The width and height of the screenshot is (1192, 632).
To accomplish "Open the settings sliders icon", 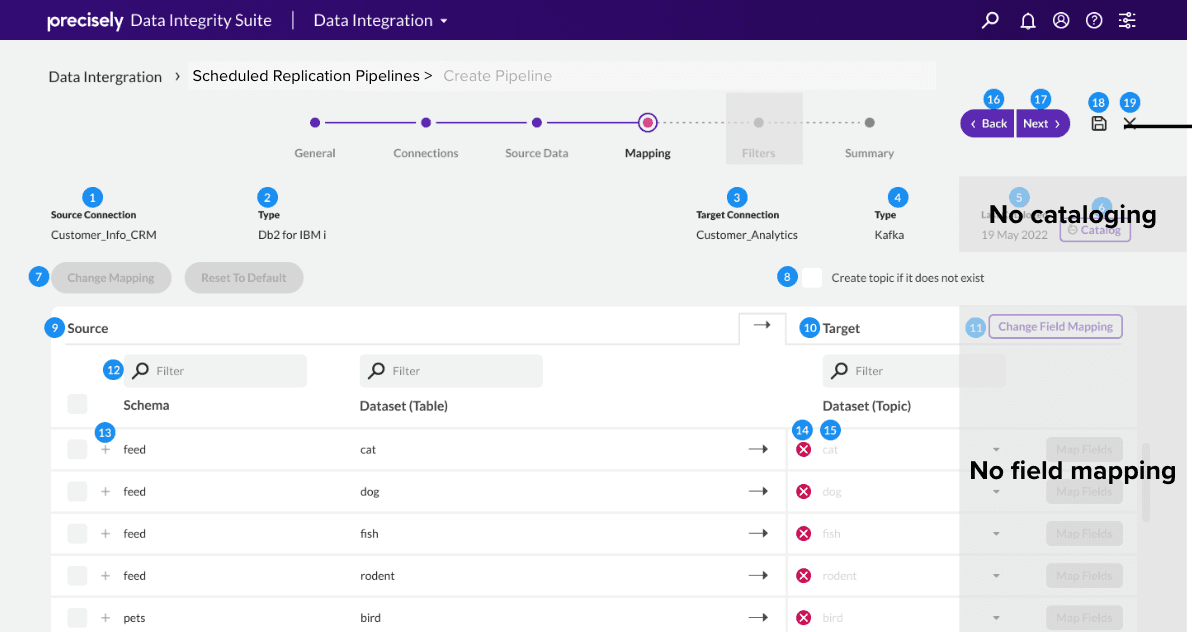I will 1127,21.
